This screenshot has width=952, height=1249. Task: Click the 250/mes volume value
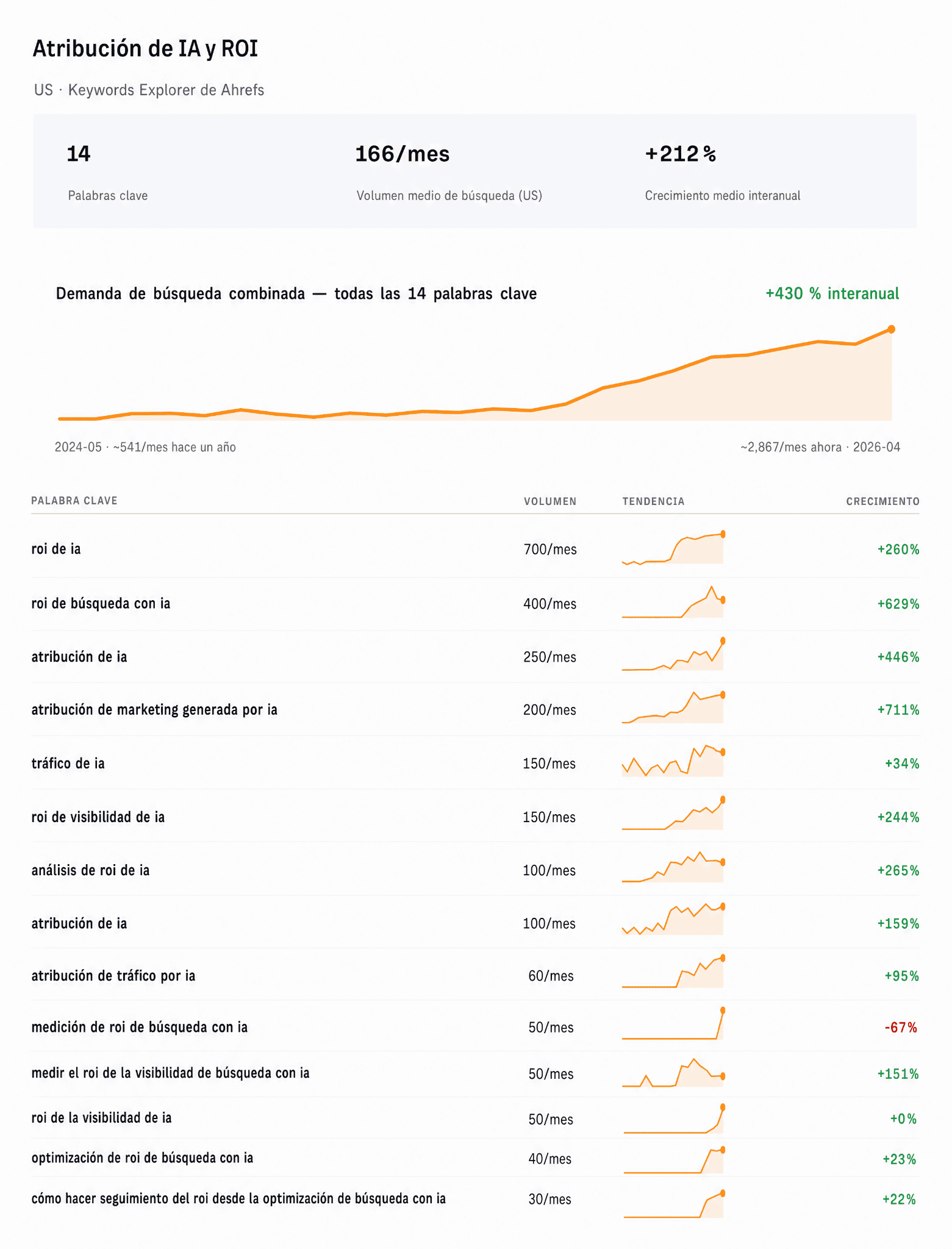tap(549, 657)
